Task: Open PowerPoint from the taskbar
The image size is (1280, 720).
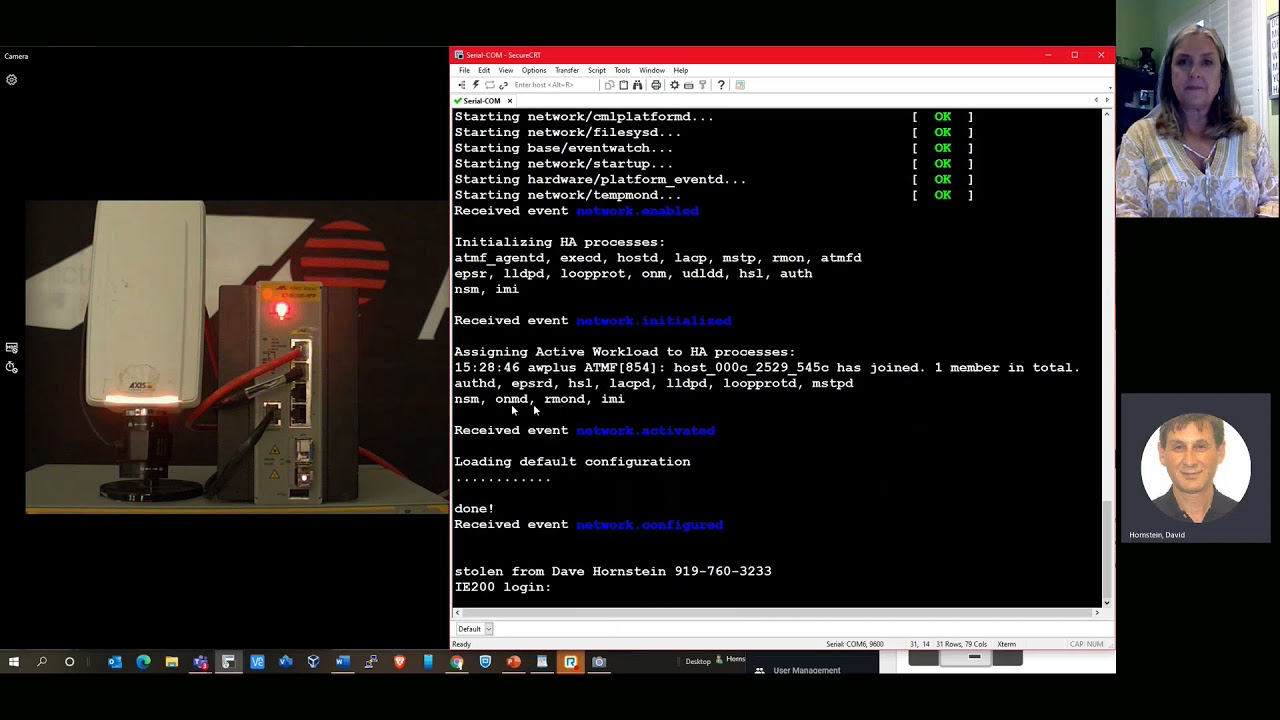Action: coord(513,662)
